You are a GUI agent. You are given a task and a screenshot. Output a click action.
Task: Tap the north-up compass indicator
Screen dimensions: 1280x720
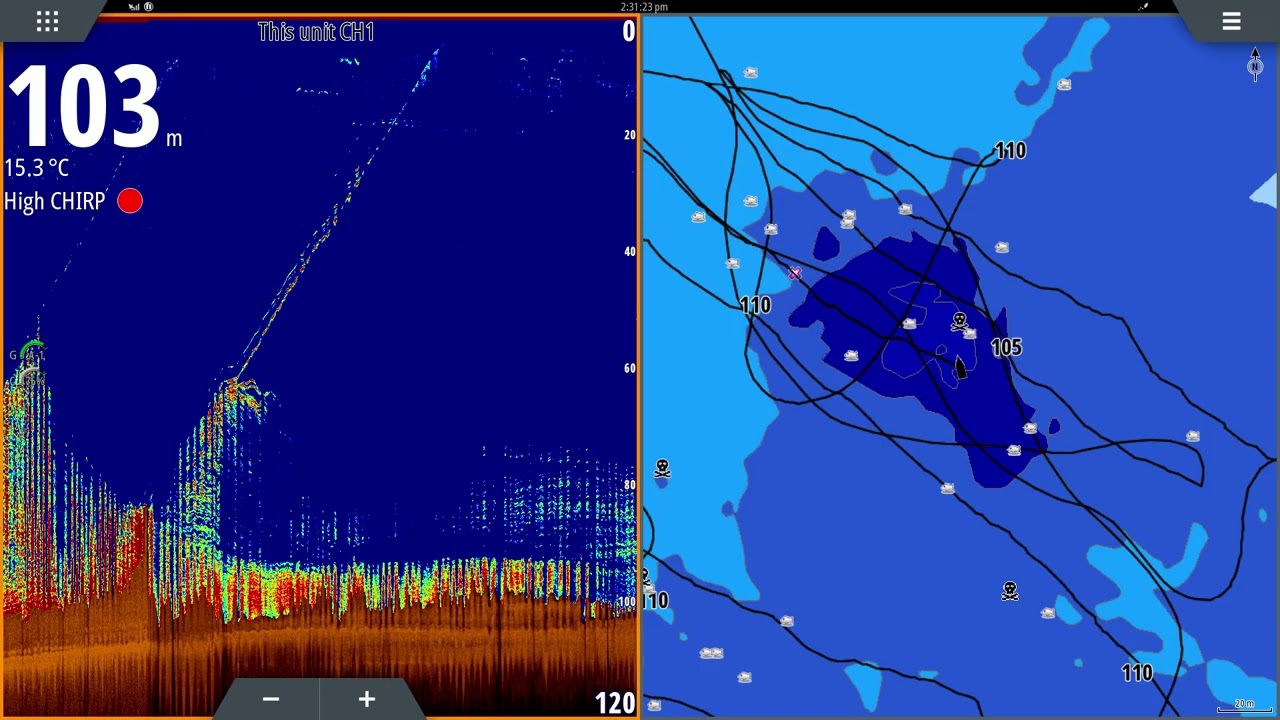click(x=1255, y=65)
